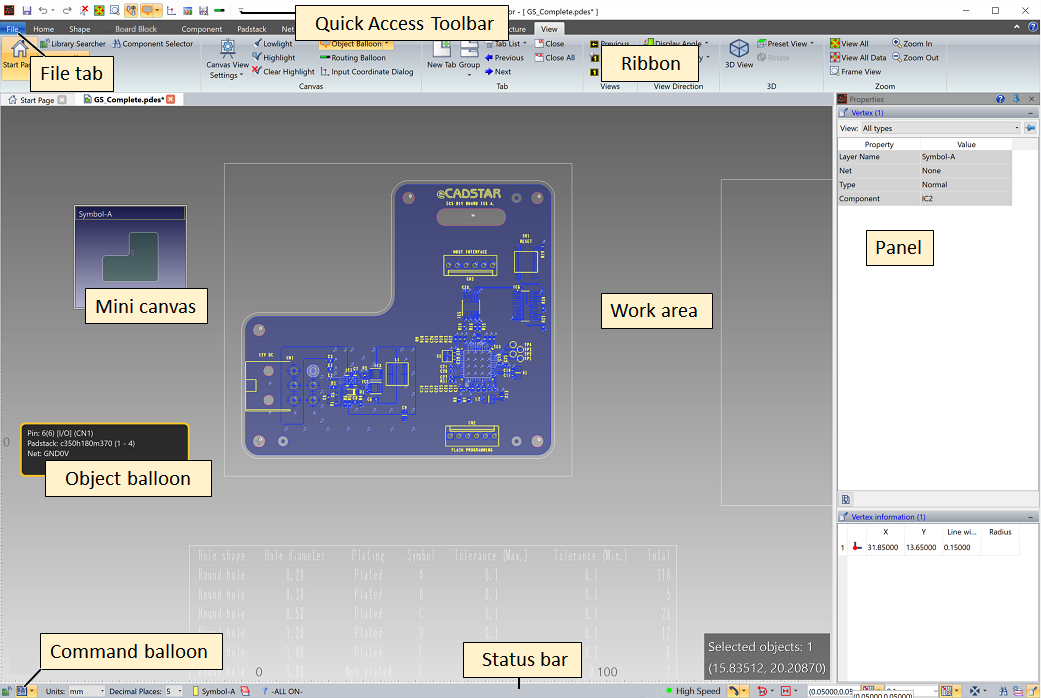Click the Symbol-A layer in the status bar

(x=214, y=691)
